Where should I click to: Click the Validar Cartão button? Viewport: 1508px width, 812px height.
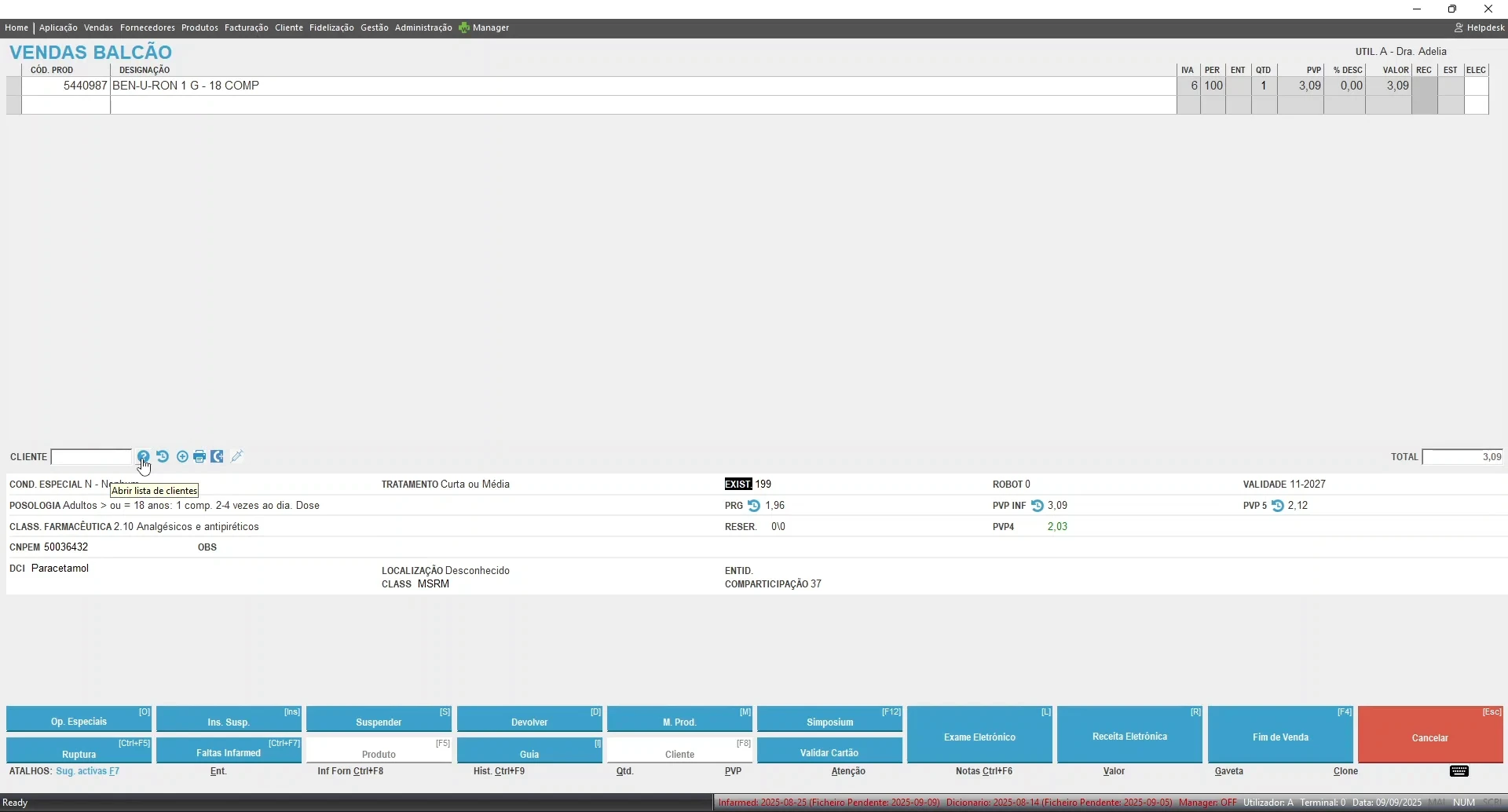tap(829, 752)
